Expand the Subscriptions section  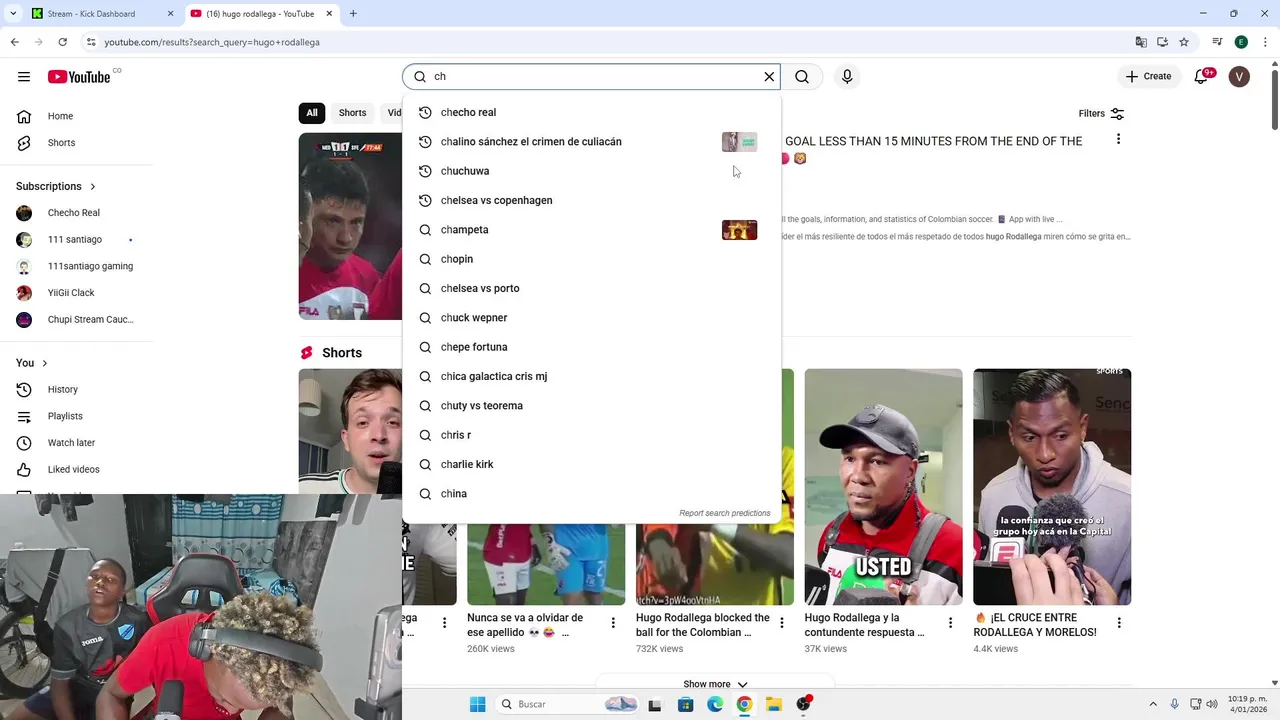[x=56, y=186]
